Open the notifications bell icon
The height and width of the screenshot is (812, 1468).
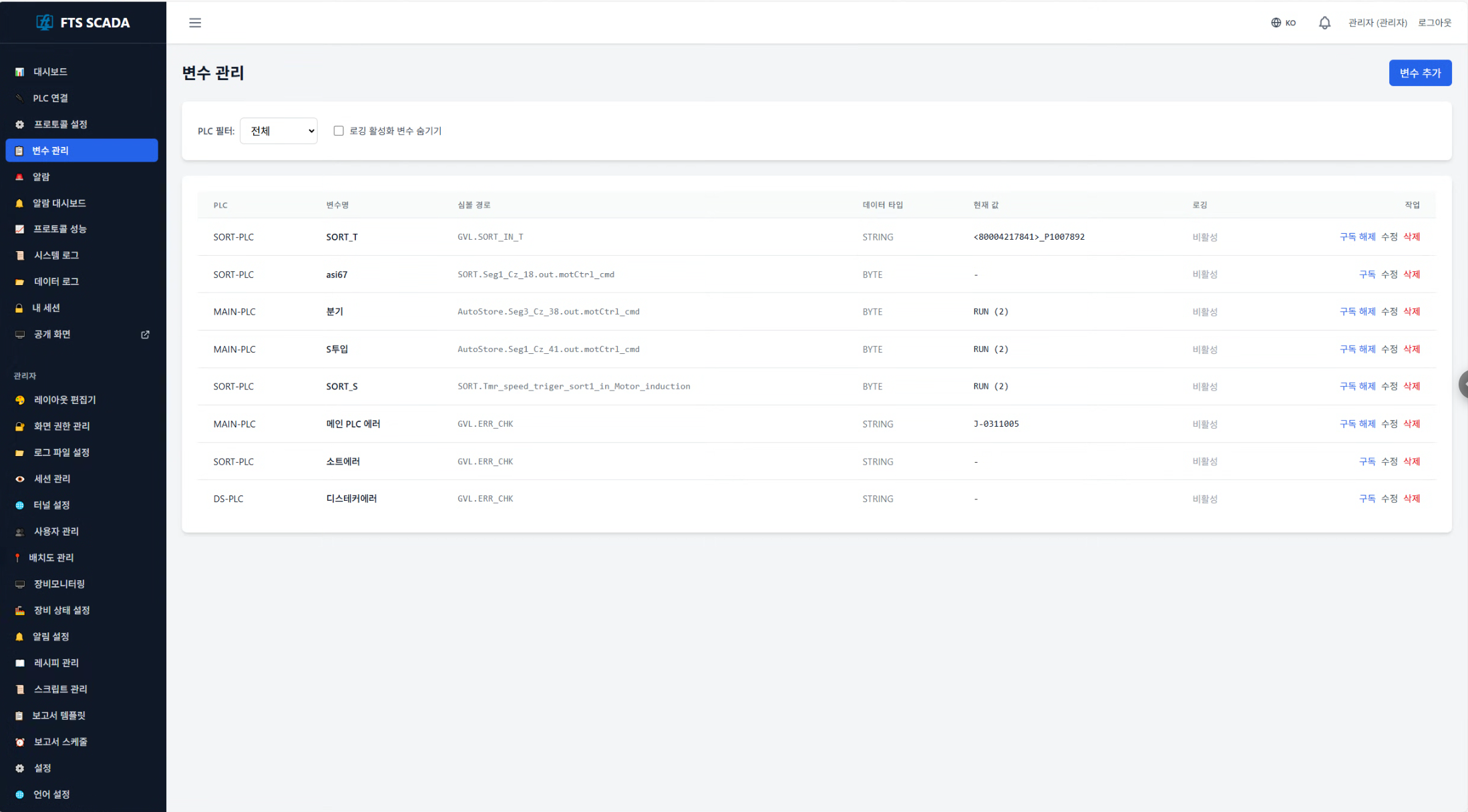coord(1324,23)
